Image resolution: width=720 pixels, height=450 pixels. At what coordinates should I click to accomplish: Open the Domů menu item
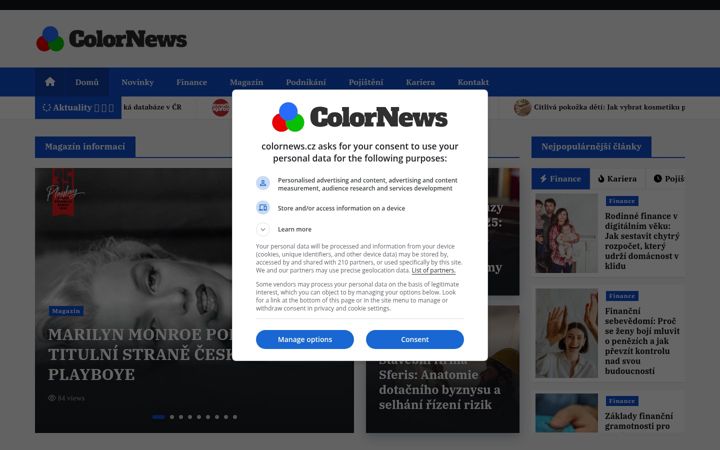[x=87, y=82]
